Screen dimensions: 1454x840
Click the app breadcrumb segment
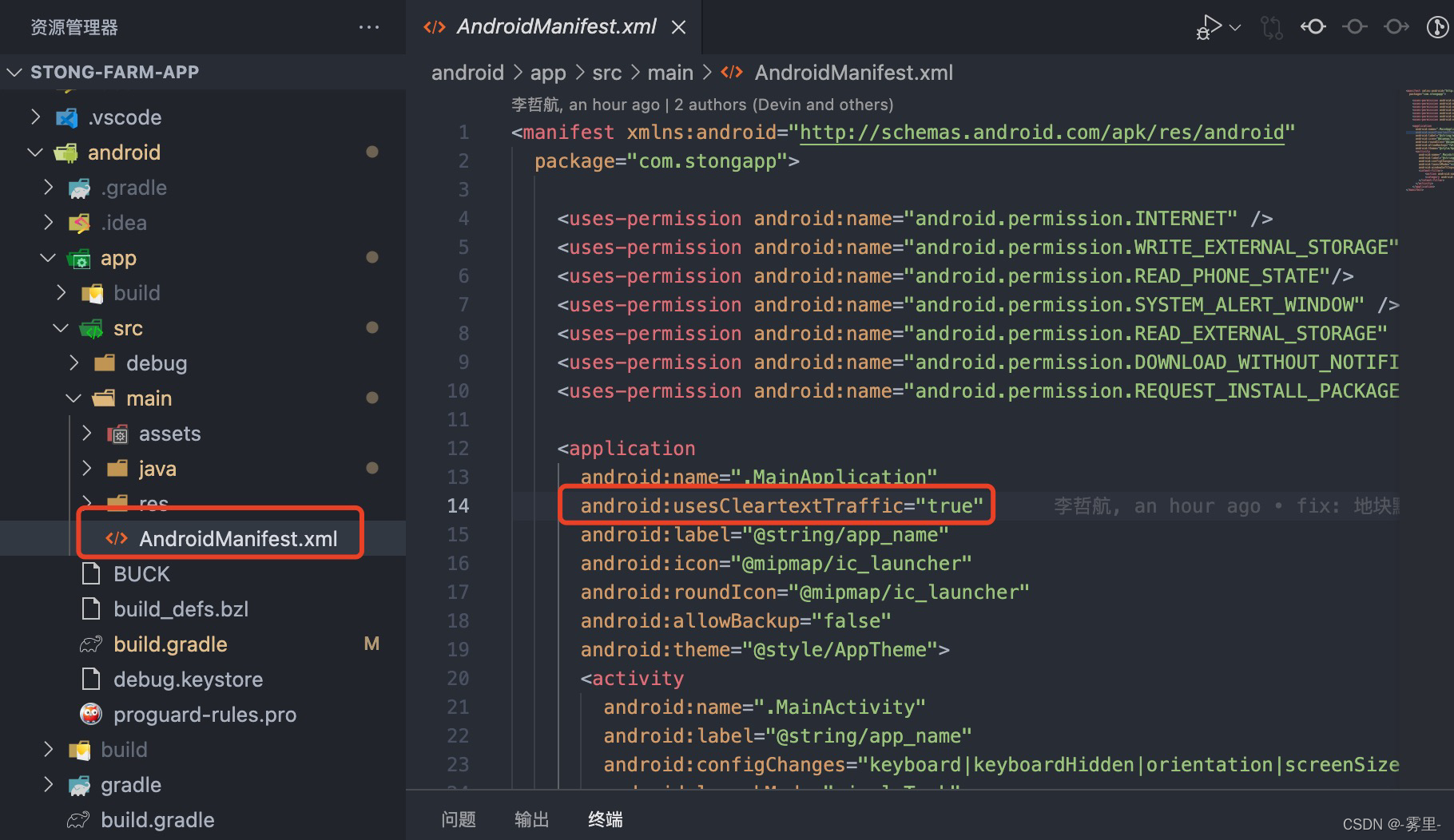point(548,73)
